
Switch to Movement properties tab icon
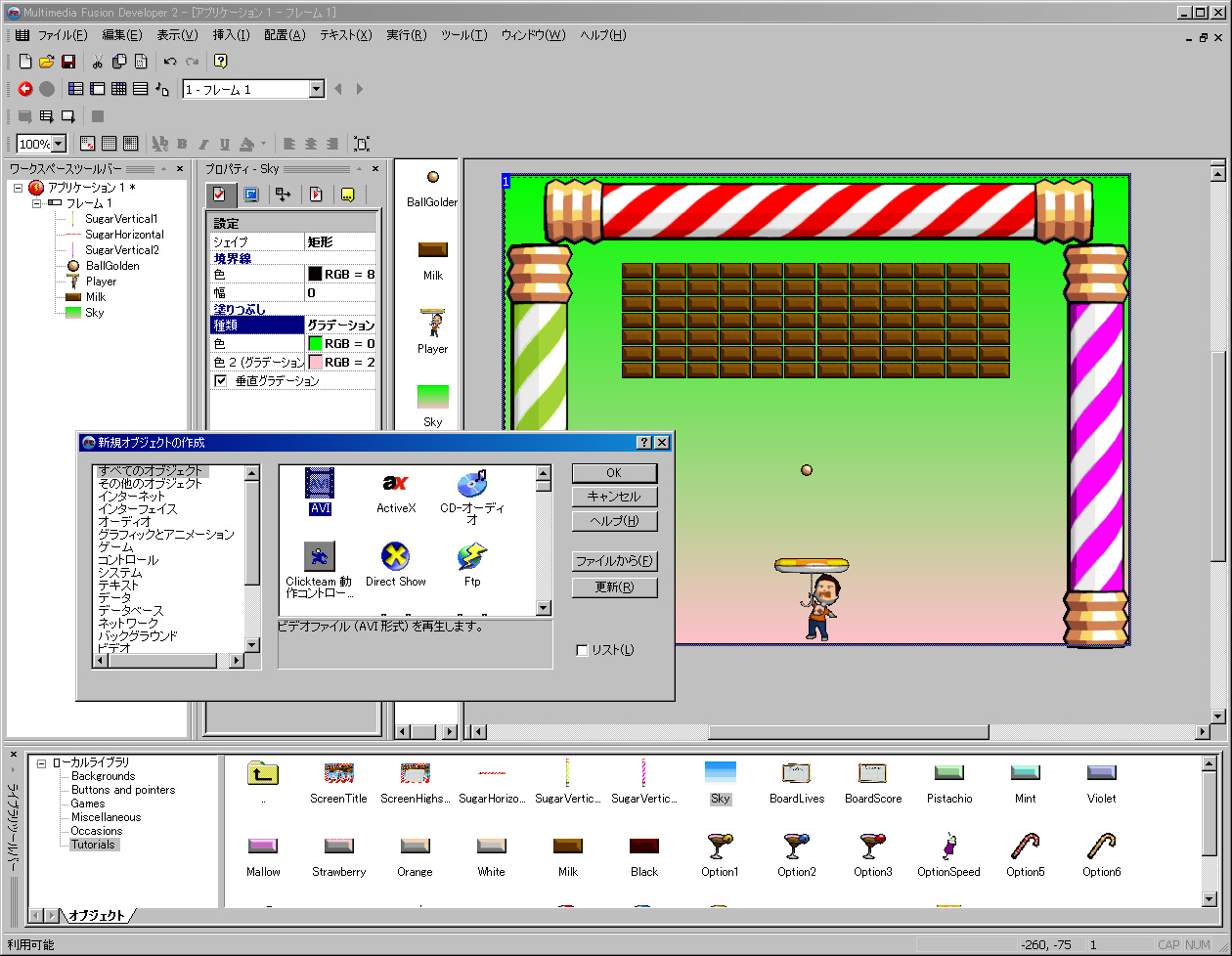click(x=283, y=194)
